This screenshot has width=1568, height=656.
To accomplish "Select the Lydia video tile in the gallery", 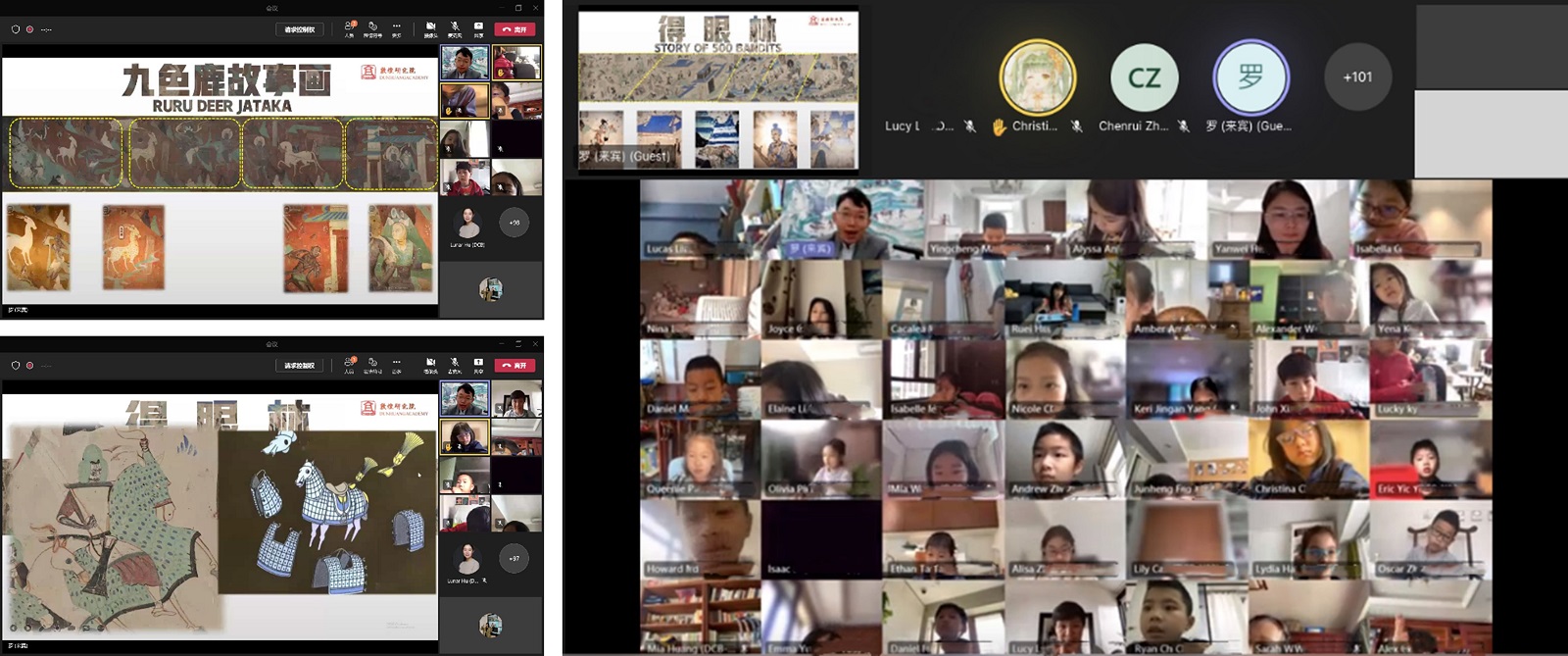I will pos(1309,539).
